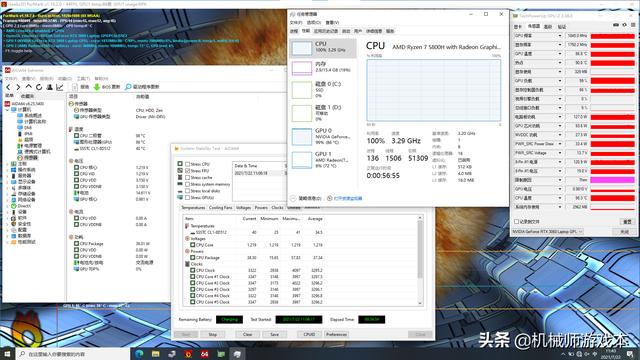Select GPU 0 NVIDIA GeForce in Task Manager
The image size is (640, 360).
pos(322,137)
